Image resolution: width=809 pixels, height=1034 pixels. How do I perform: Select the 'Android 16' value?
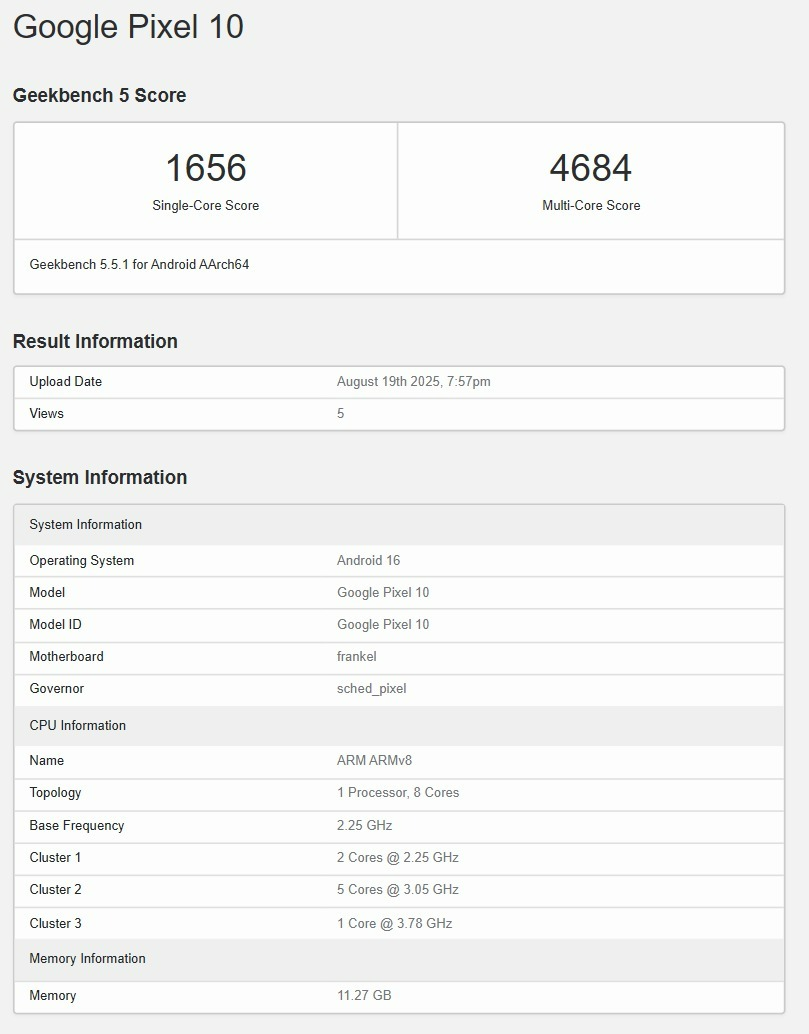(369, 561)
